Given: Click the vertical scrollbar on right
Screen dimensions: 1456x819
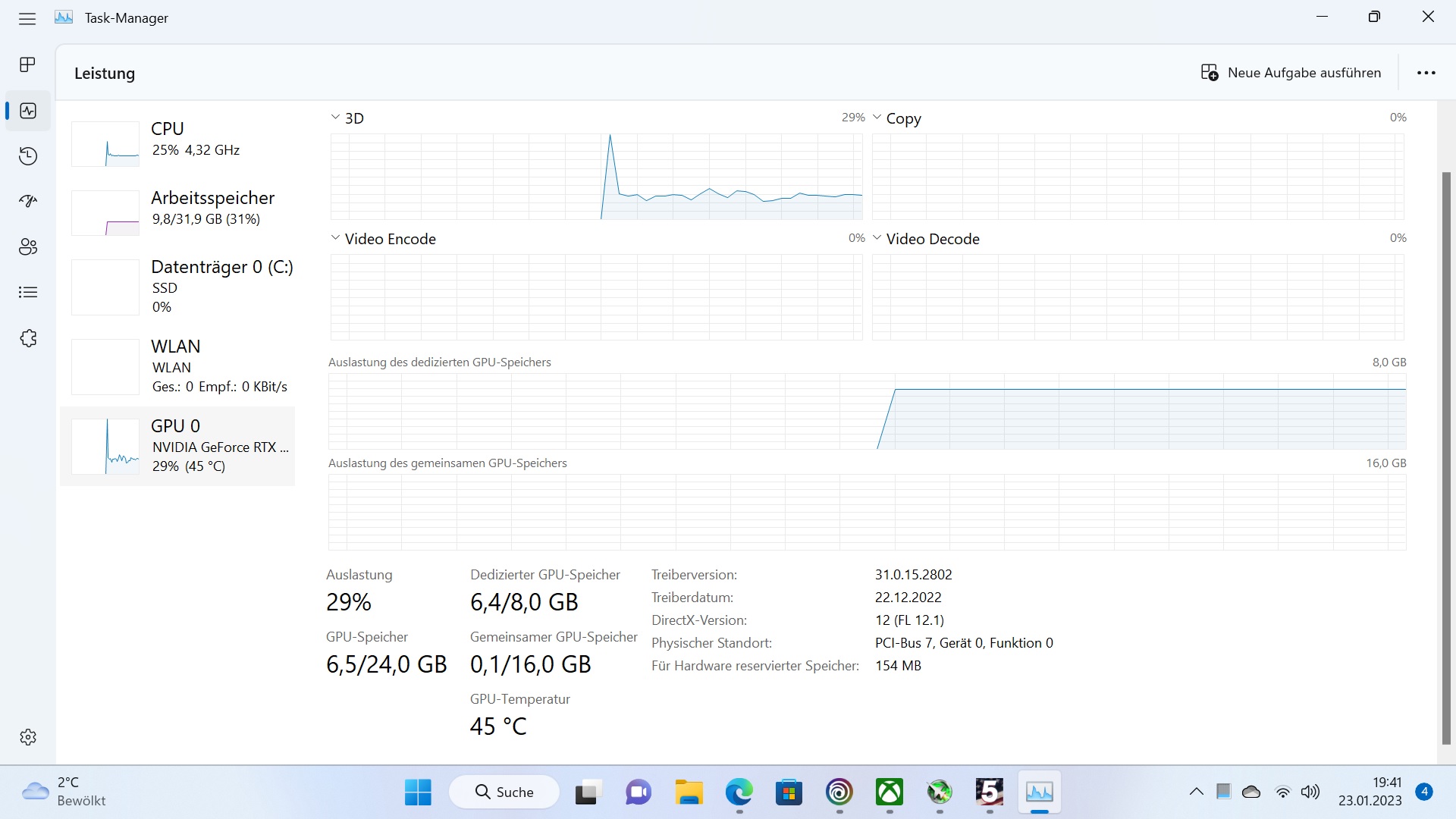Looking at the screenshot, I should 1446,455.
